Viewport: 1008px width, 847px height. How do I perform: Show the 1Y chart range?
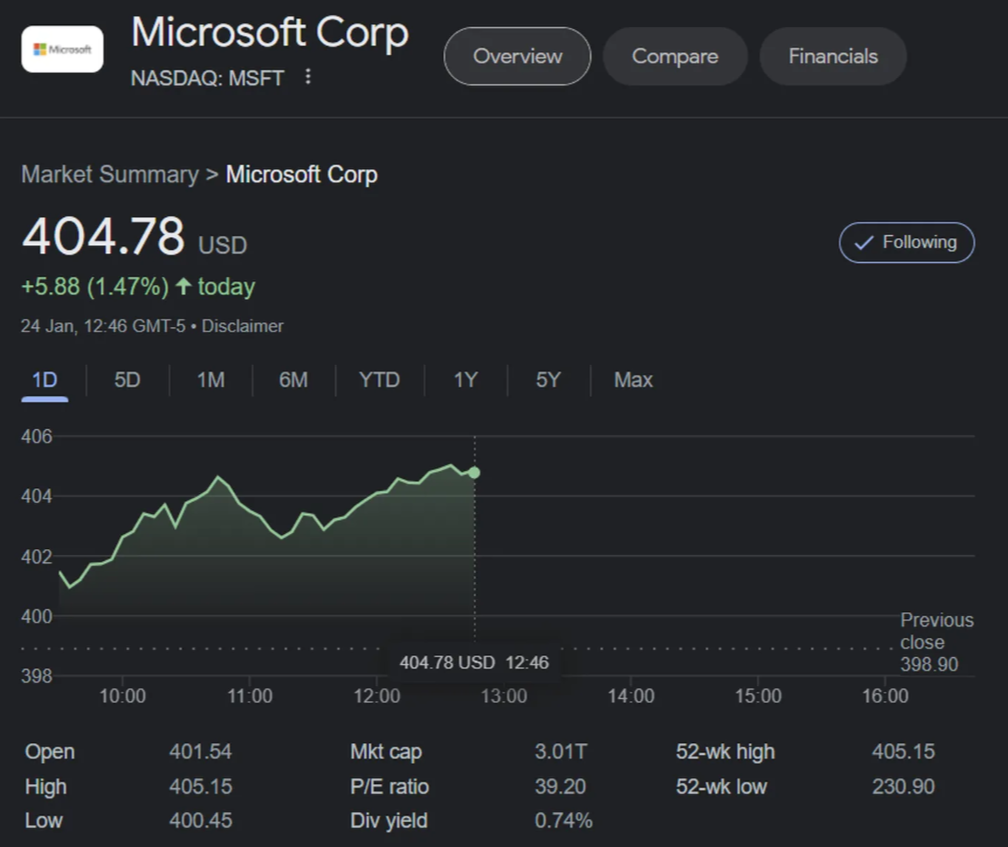pos(465,380)
